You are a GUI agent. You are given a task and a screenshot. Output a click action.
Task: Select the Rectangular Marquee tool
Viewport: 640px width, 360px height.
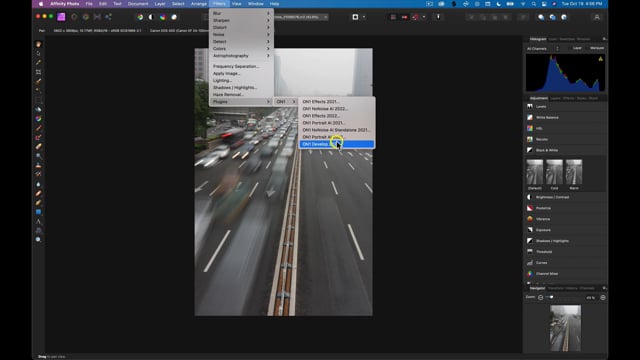pos(38,100)
